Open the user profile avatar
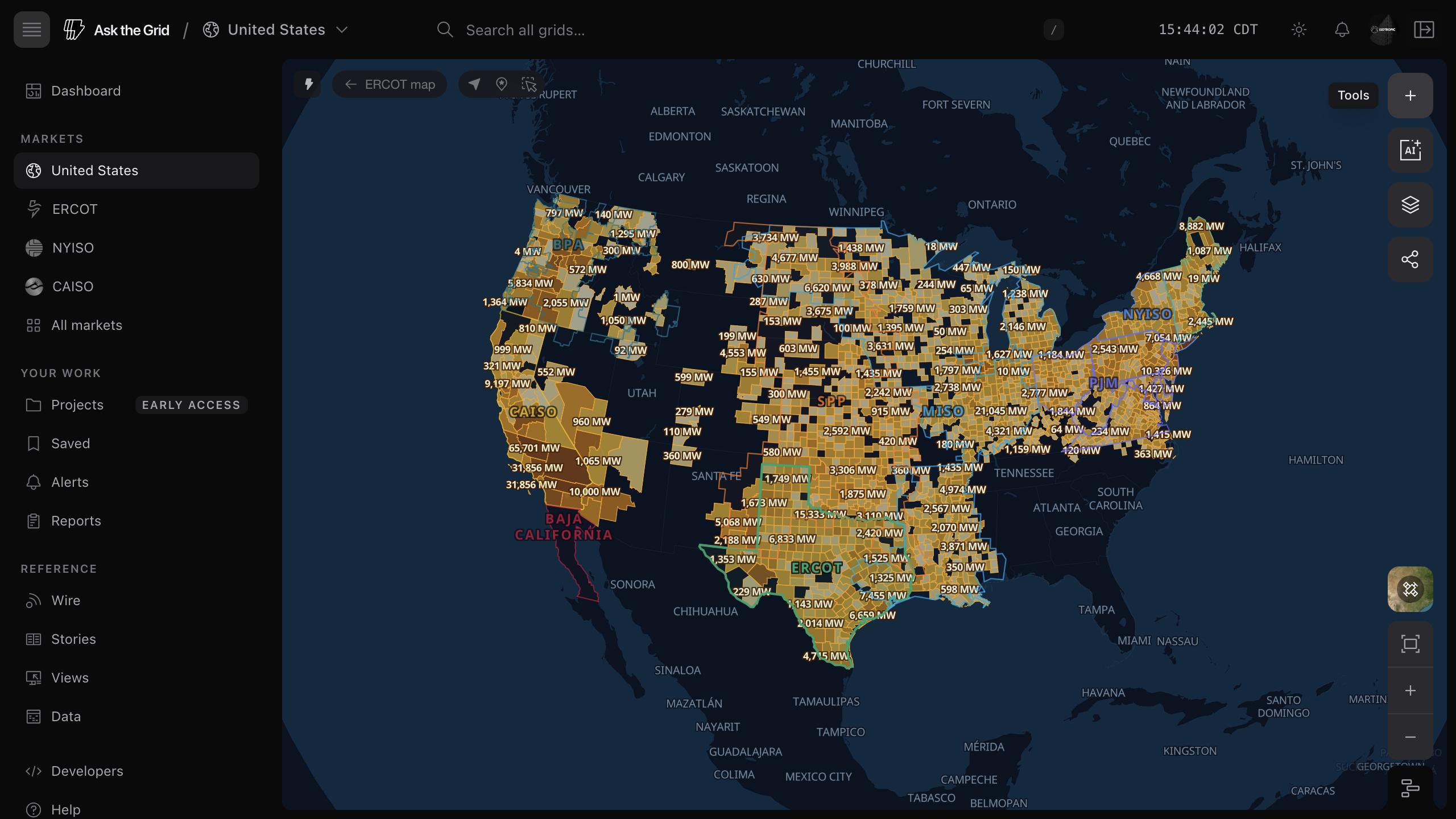1456x819 pixels. point(1383,30)
